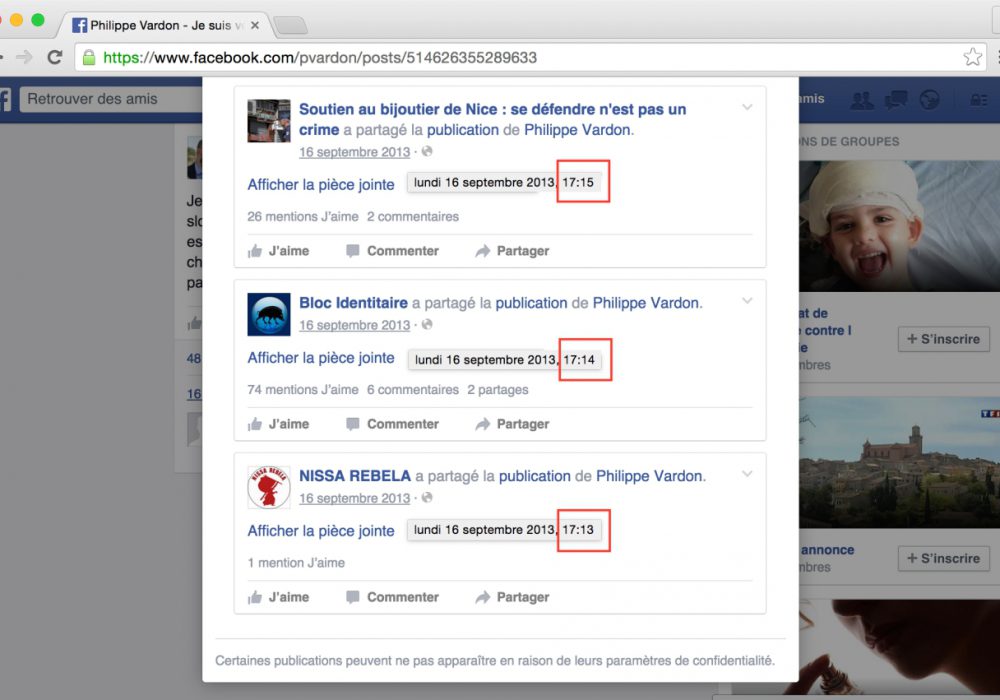Click Partager on Soutien au bijoutier post
1000x700 pixels.
click(512, 251)
